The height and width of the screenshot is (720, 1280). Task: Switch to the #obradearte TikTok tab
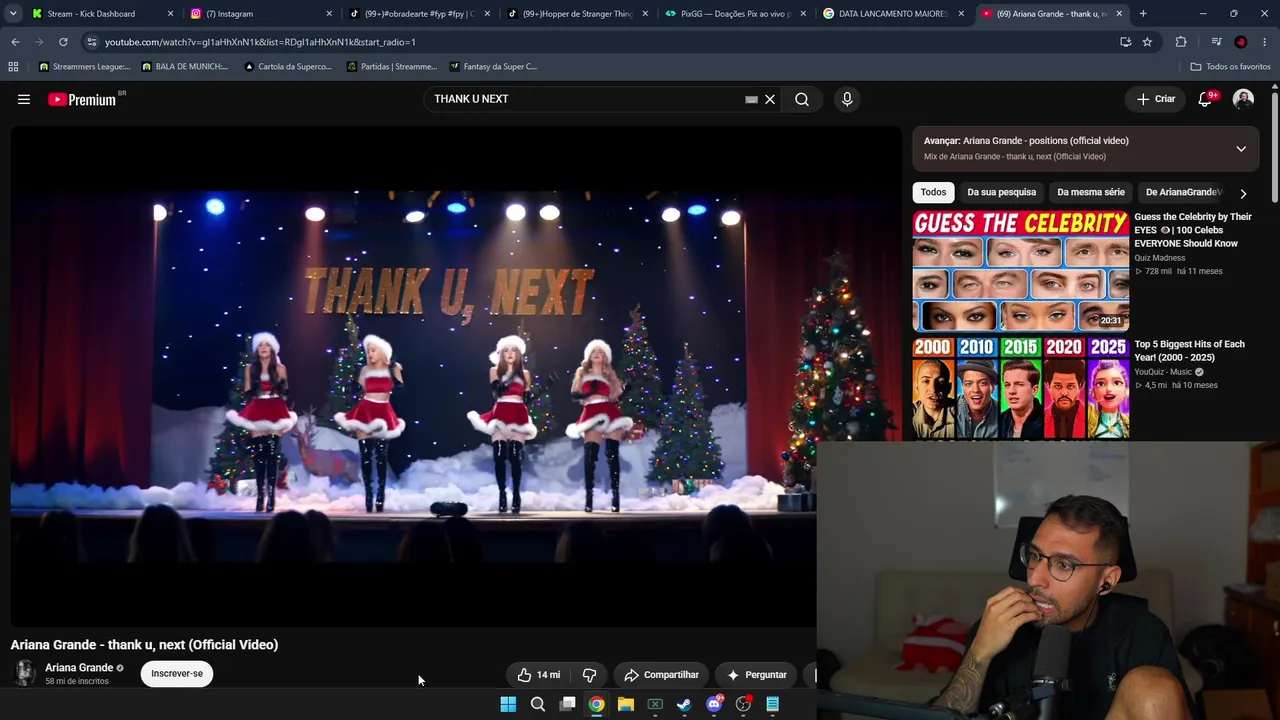(418, 14)
